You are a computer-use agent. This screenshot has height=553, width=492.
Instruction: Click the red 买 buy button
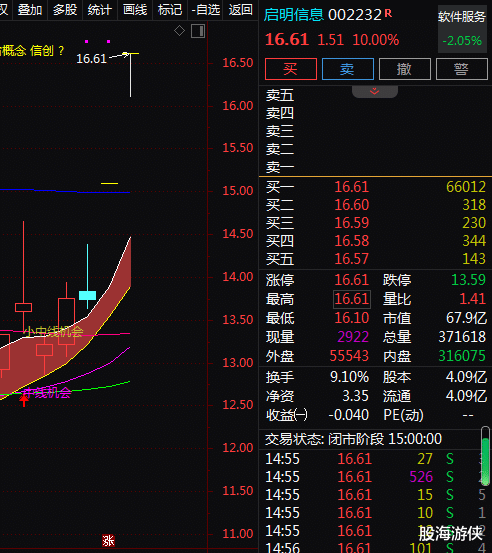(x=291, y=69)
